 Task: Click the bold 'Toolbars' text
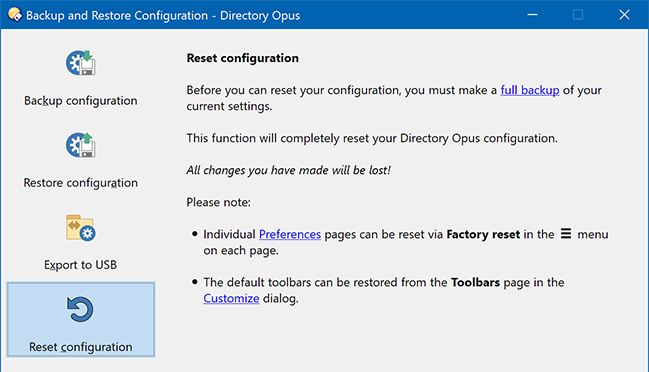pos(476,282)
